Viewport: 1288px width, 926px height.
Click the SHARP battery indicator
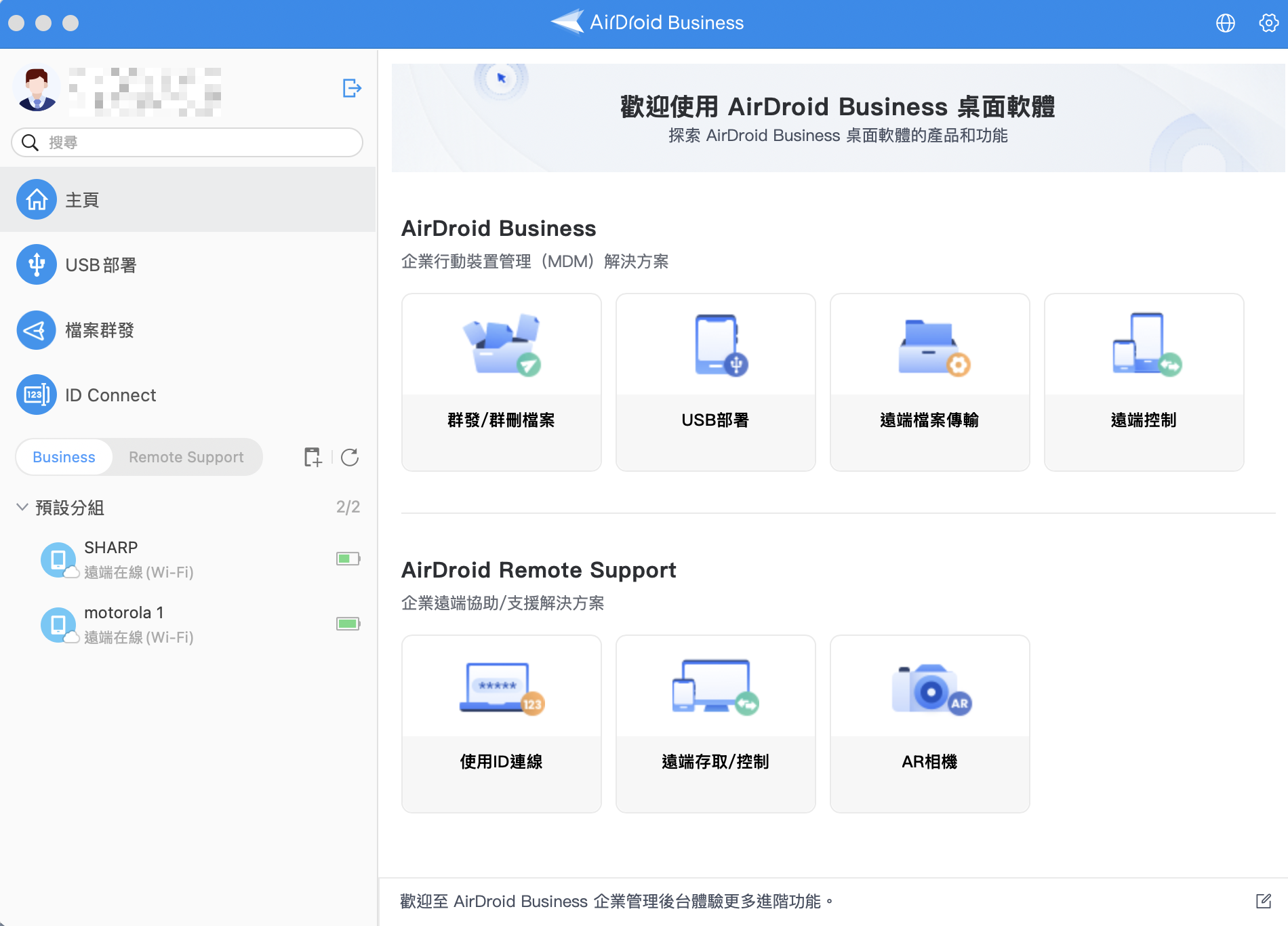click(x=348, y=559)
